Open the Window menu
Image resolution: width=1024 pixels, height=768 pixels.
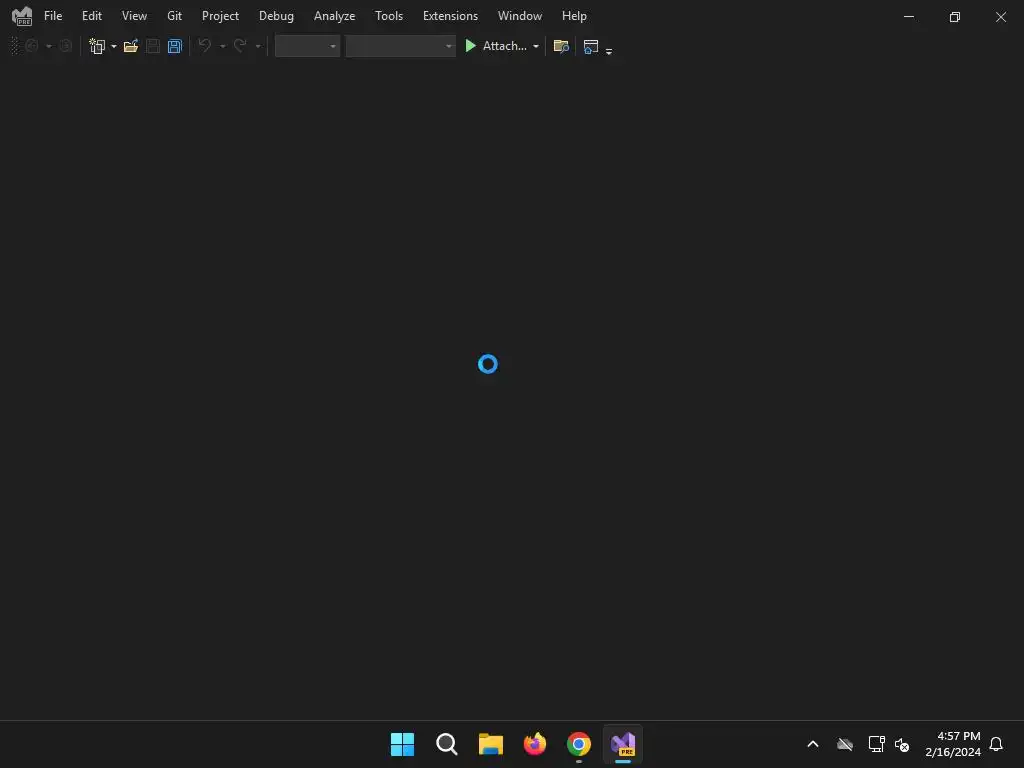click(x=520, y=16)
